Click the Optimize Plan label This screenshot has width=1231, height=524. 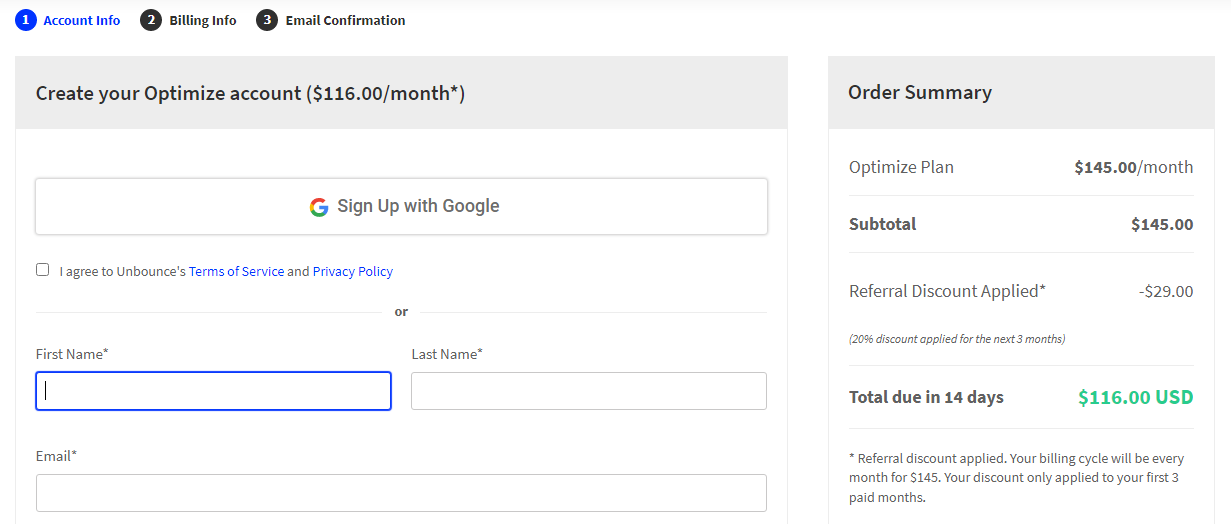(901, 167)
